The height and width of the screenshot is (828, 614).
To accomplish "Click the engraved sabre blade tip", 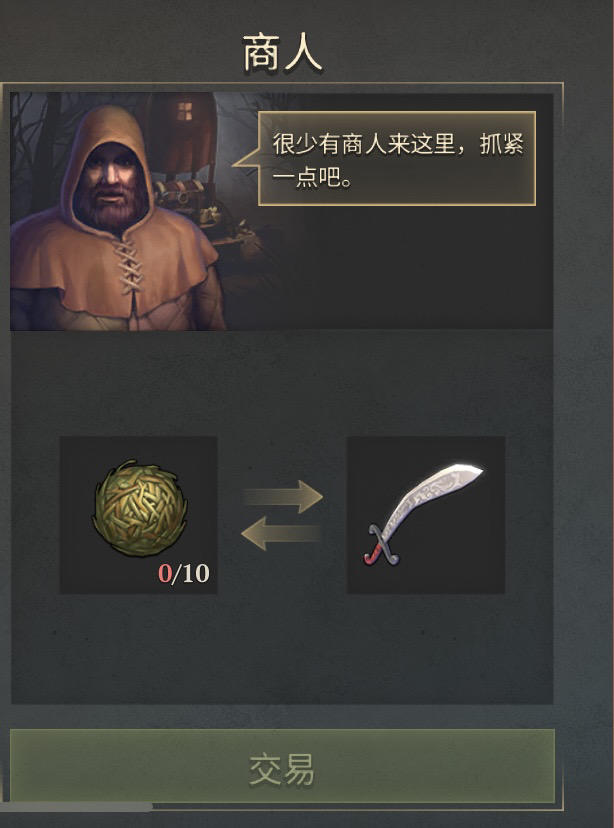I will click(x=465, y=472).
